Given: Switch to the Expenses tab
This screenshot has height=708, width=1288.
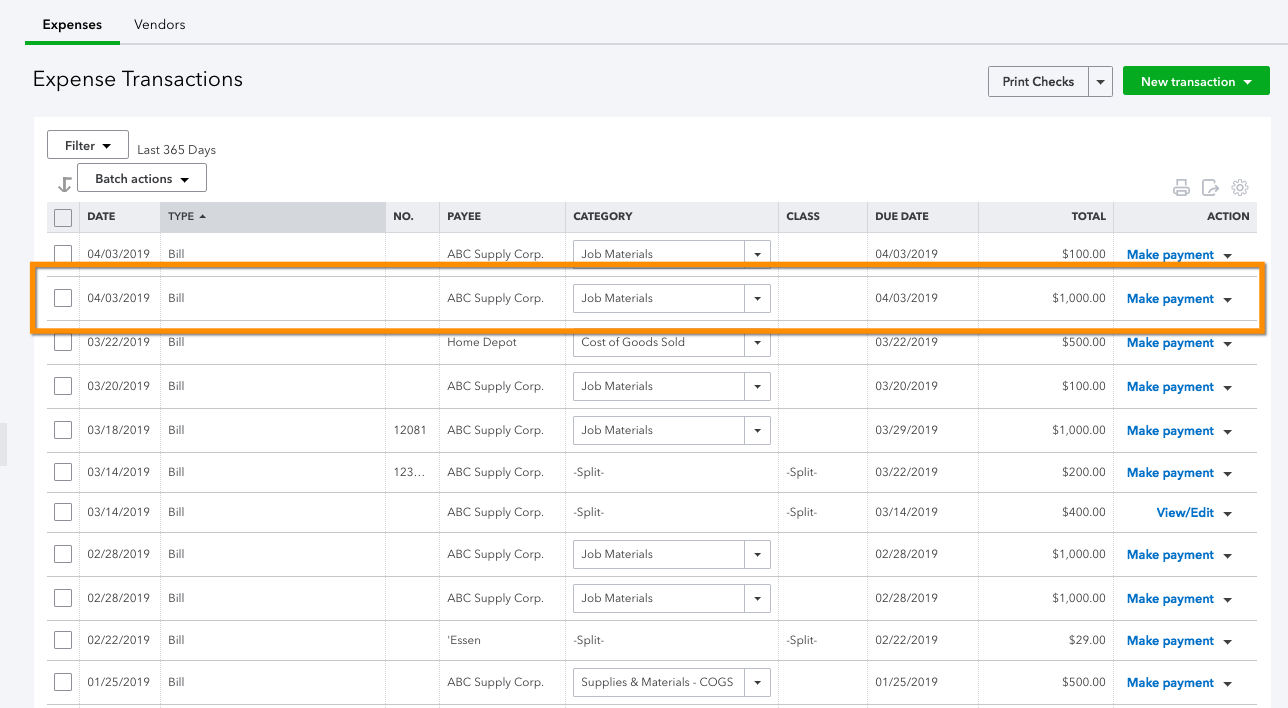Looking at the screenshot, I should tap(72, 24).
